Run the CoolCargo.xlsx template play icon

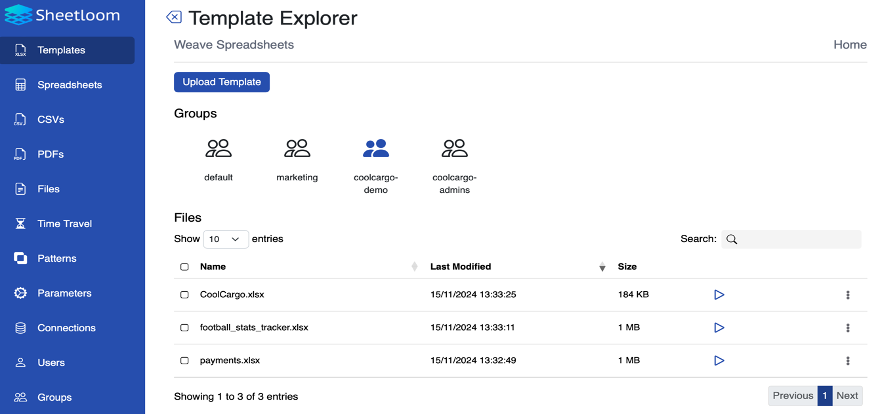tap(718, 295)
